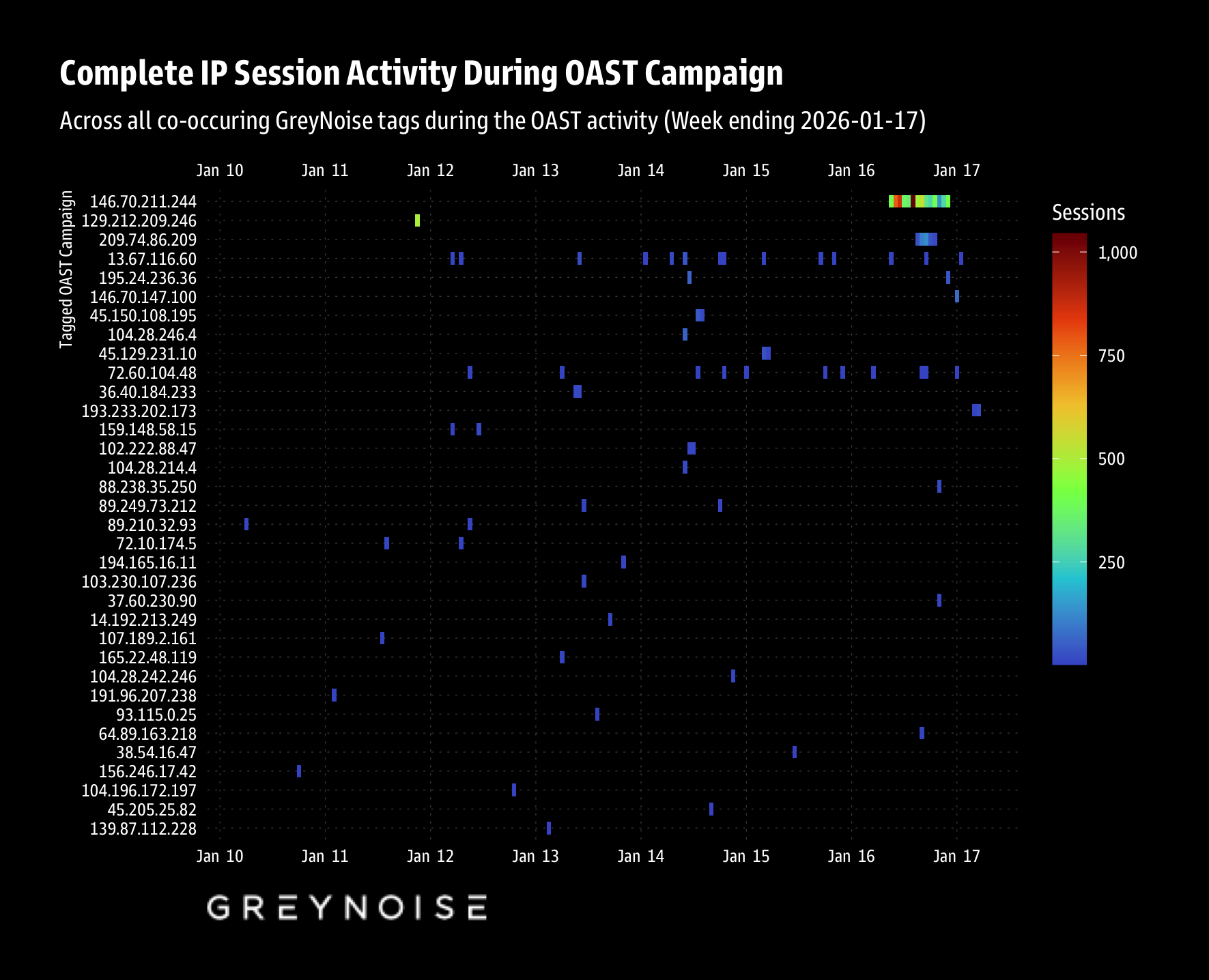Select the marker in the 139.87.112.228 row
This screenshot has height=980, width=1209.
tap(549, 828)
